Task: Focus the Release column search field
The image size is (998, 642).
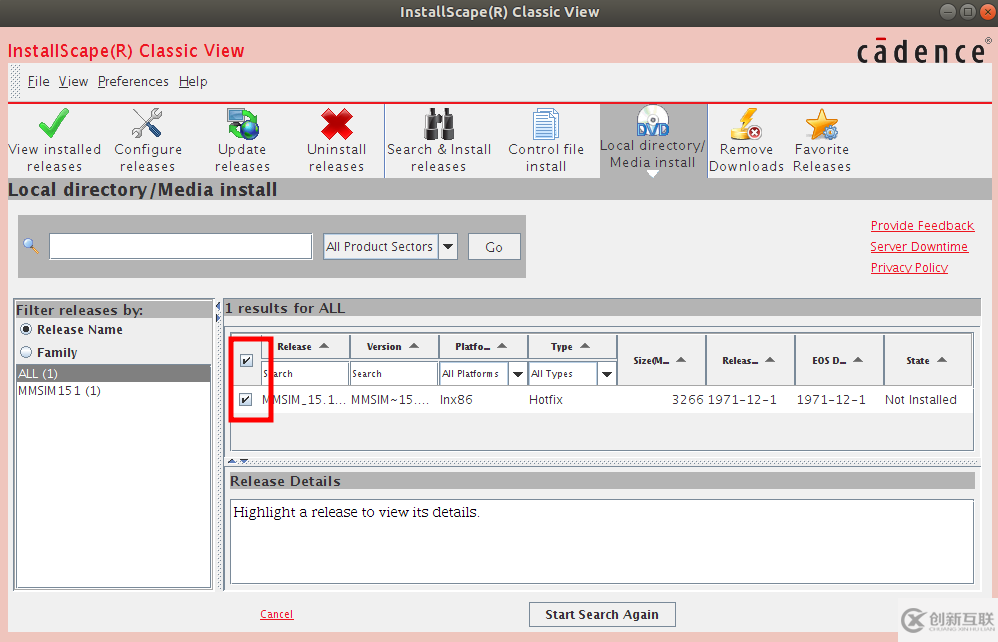Action: tap(306, 373)
